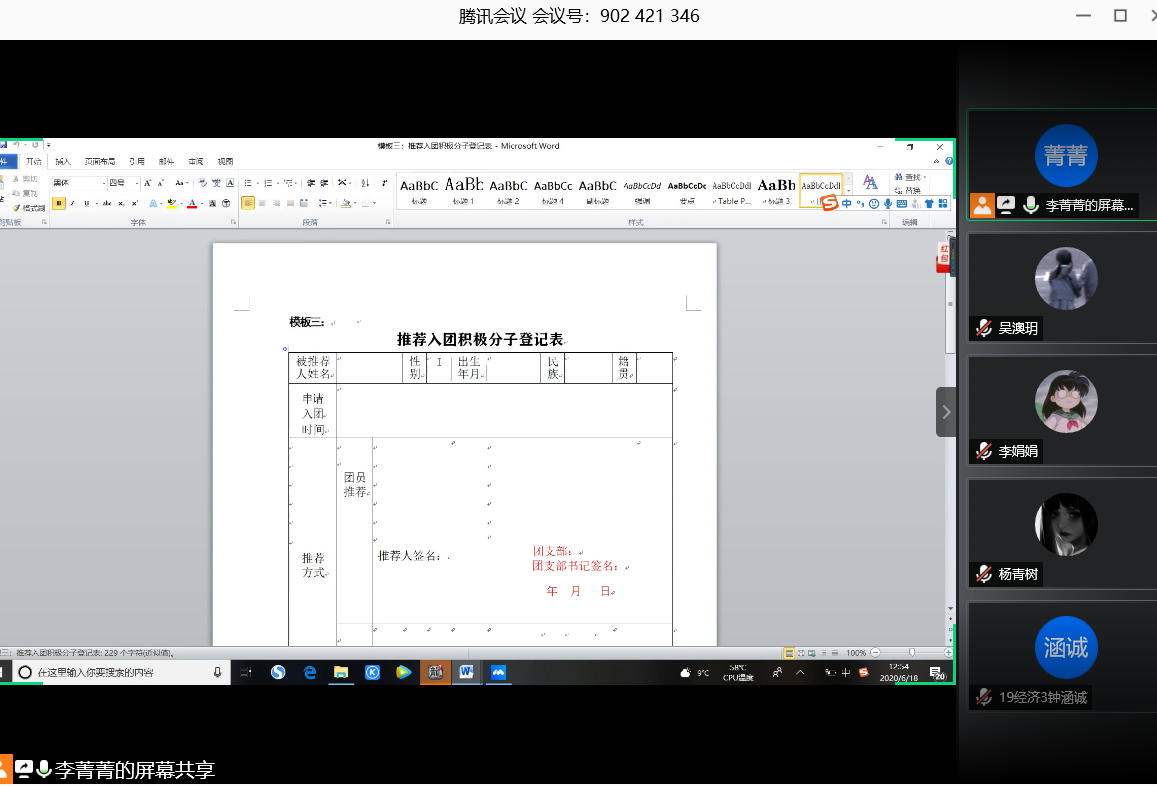Click the Word icon in the taskbar
The image size is (1157, 786).
(466, 673)
